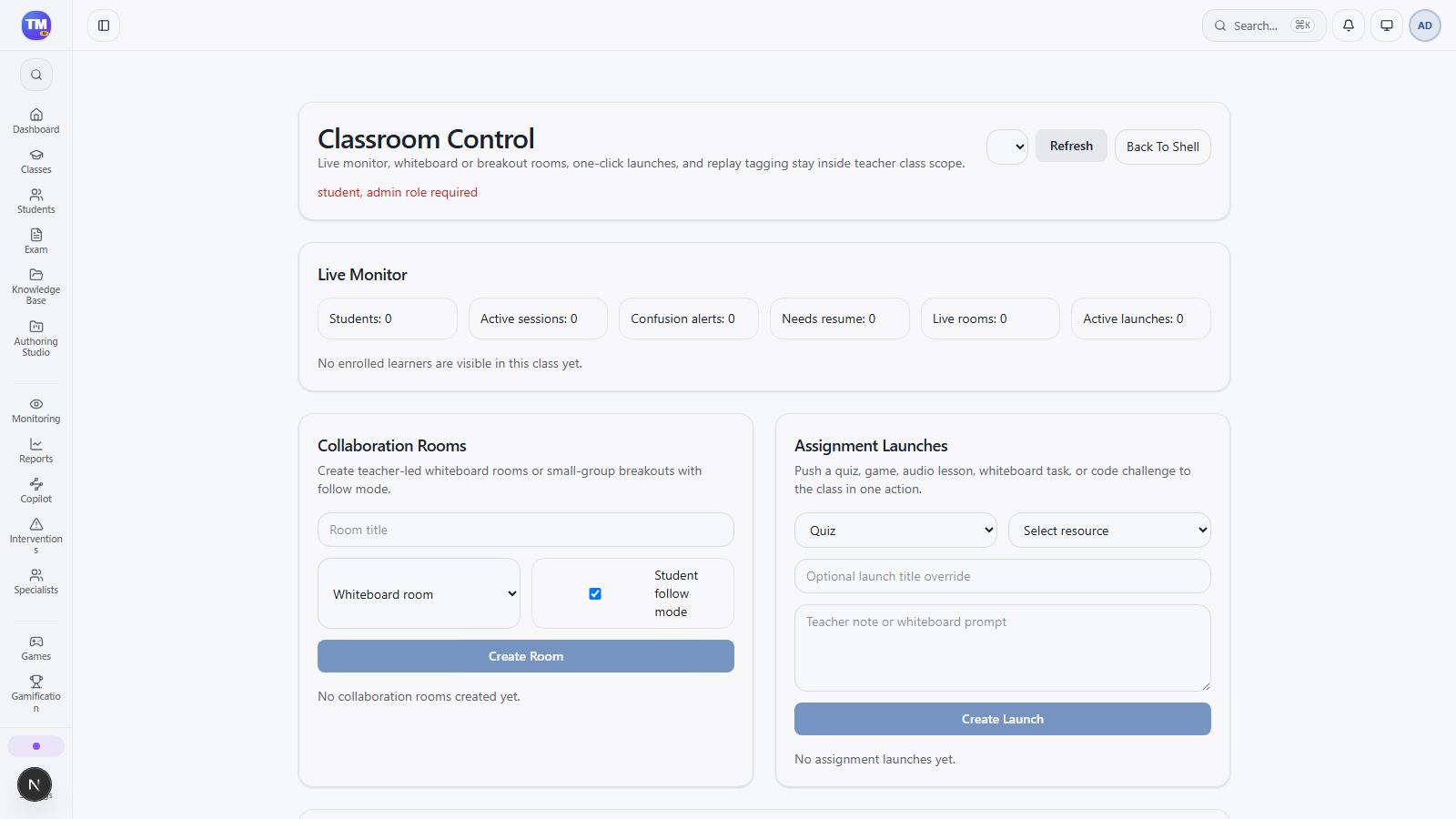Open the AD user avatar menu
The height and width of the screenshot is (819, 1456).
[1425, 25]
